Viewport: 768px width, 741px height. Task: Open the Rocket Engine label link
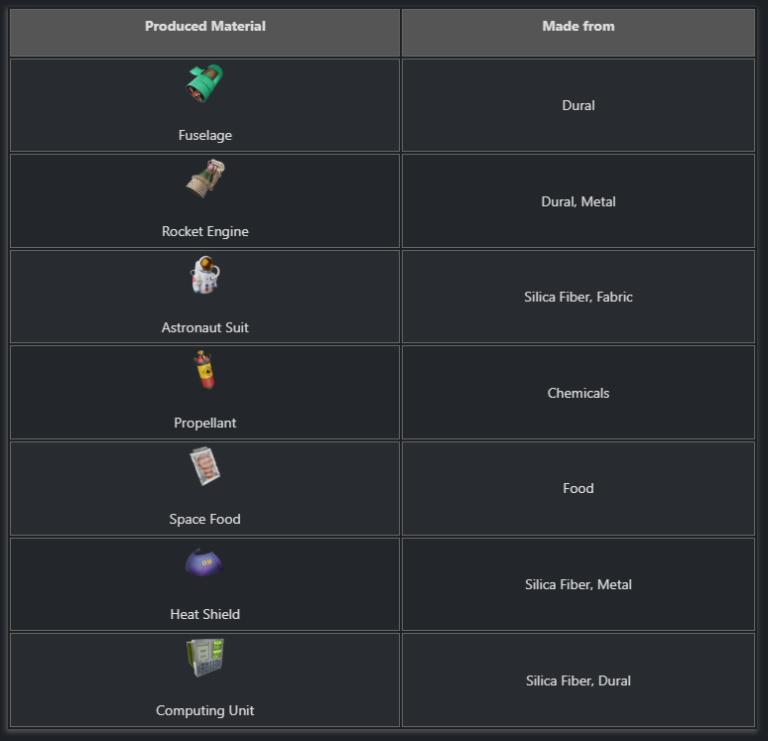click(205, 231)
